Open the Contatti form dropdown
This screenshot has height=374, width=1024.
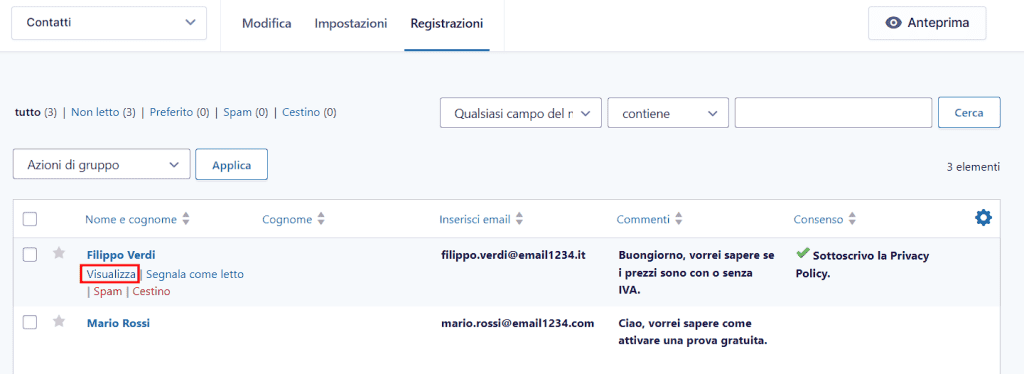coord(109,23)
